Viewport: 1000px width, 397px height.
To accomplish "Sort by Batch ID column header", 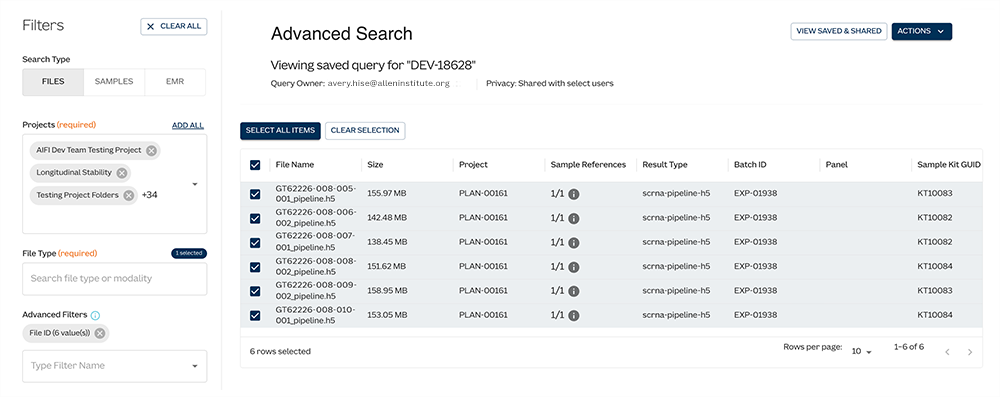I will point(750,165).
